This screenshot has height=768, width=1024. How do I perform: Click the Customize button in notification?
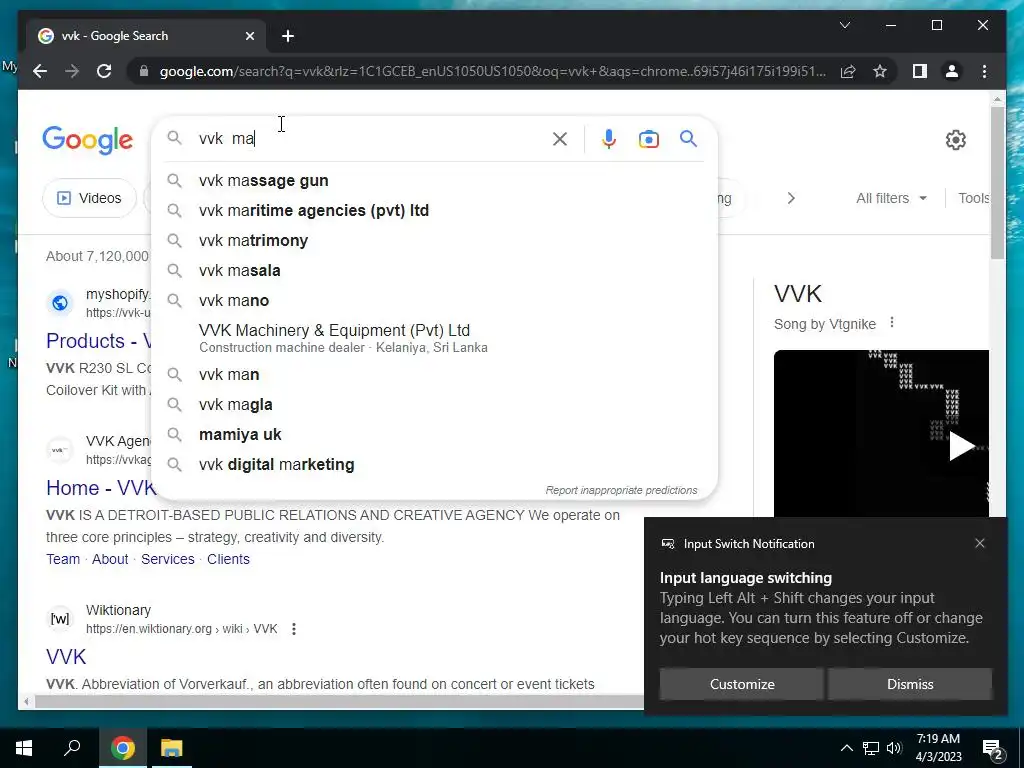[742, 684]
